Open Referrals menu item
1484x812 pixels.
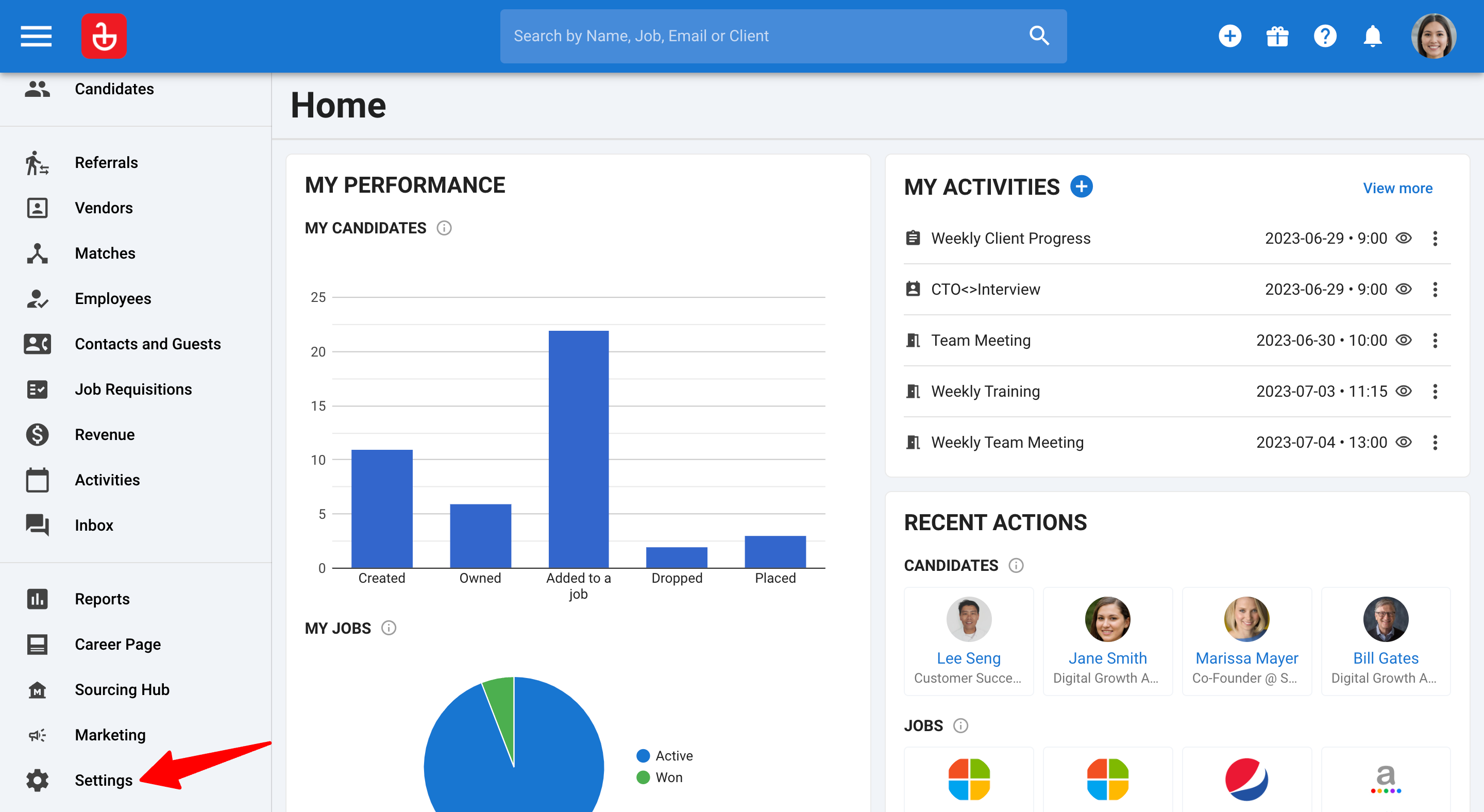107,162
